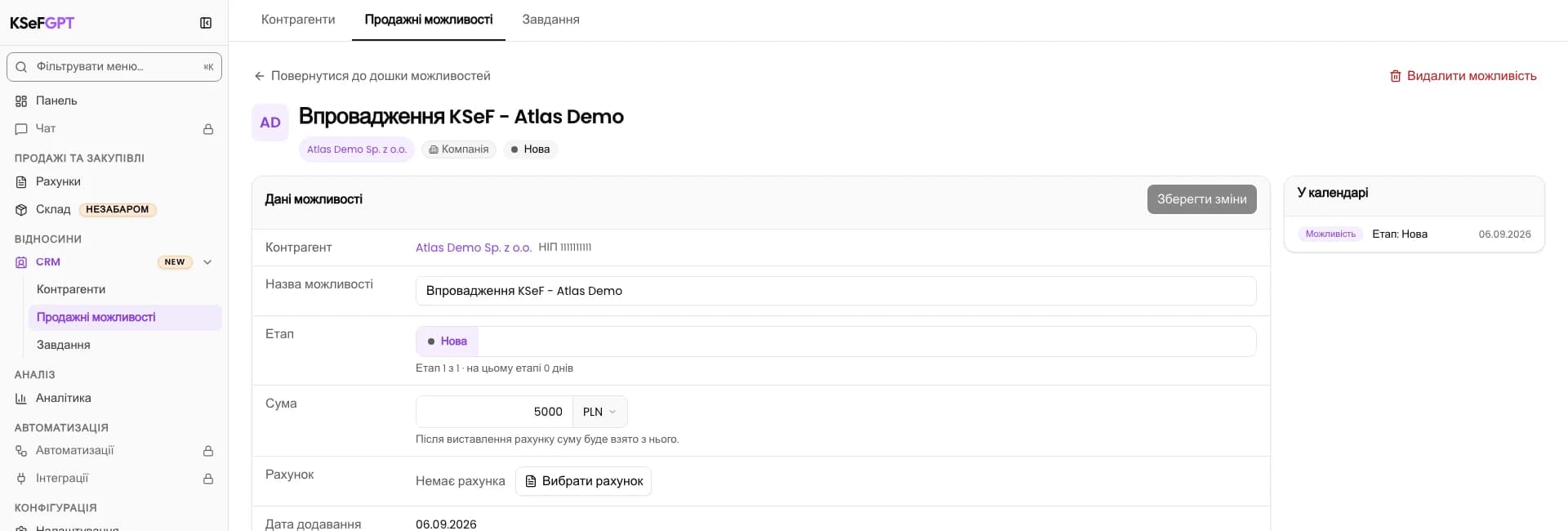Click the 06.09.2026 date in calendar panel

[1504, 234]
